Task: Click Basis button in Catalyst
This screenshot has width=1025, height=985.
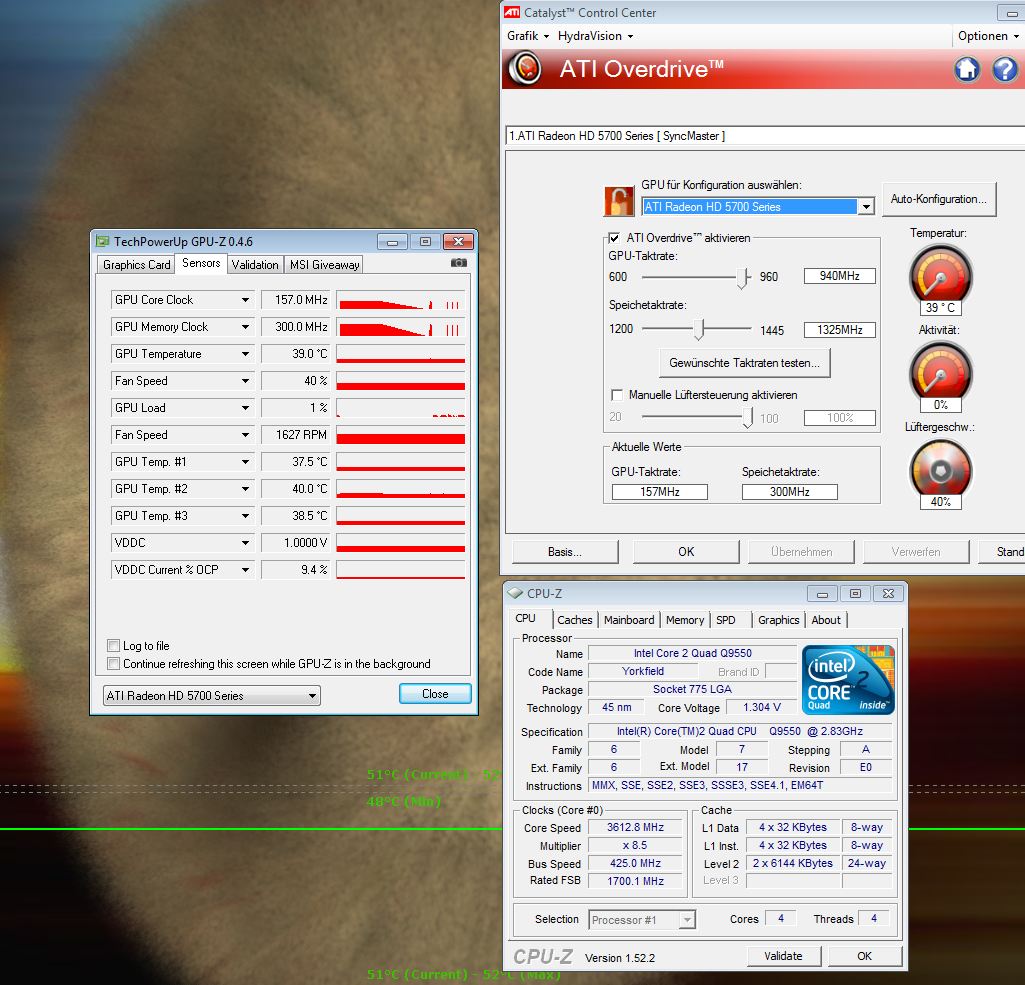Action: click(565, 552)
